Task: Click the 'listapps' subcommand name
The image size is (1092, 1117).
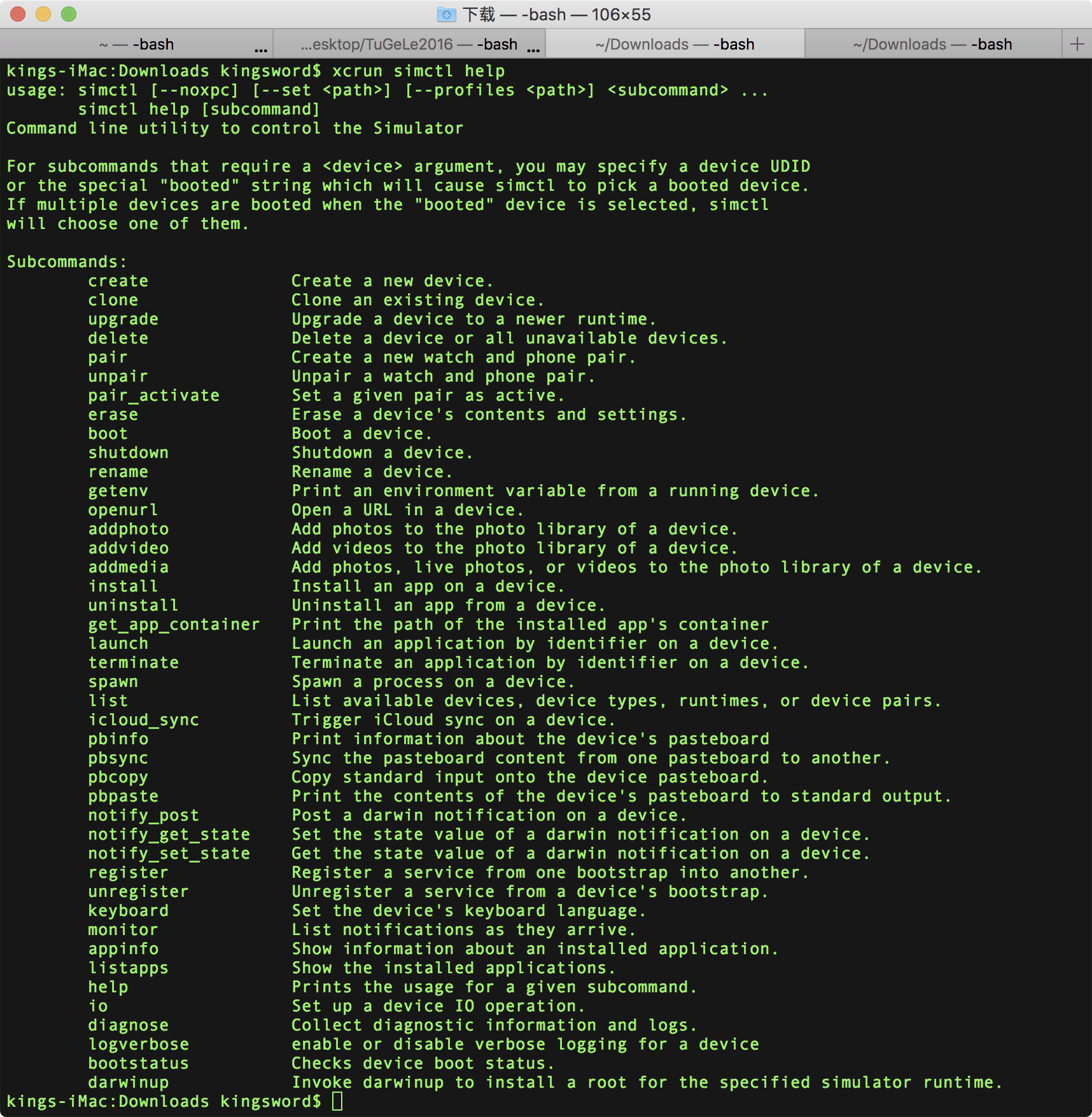Action: [129, 968]
